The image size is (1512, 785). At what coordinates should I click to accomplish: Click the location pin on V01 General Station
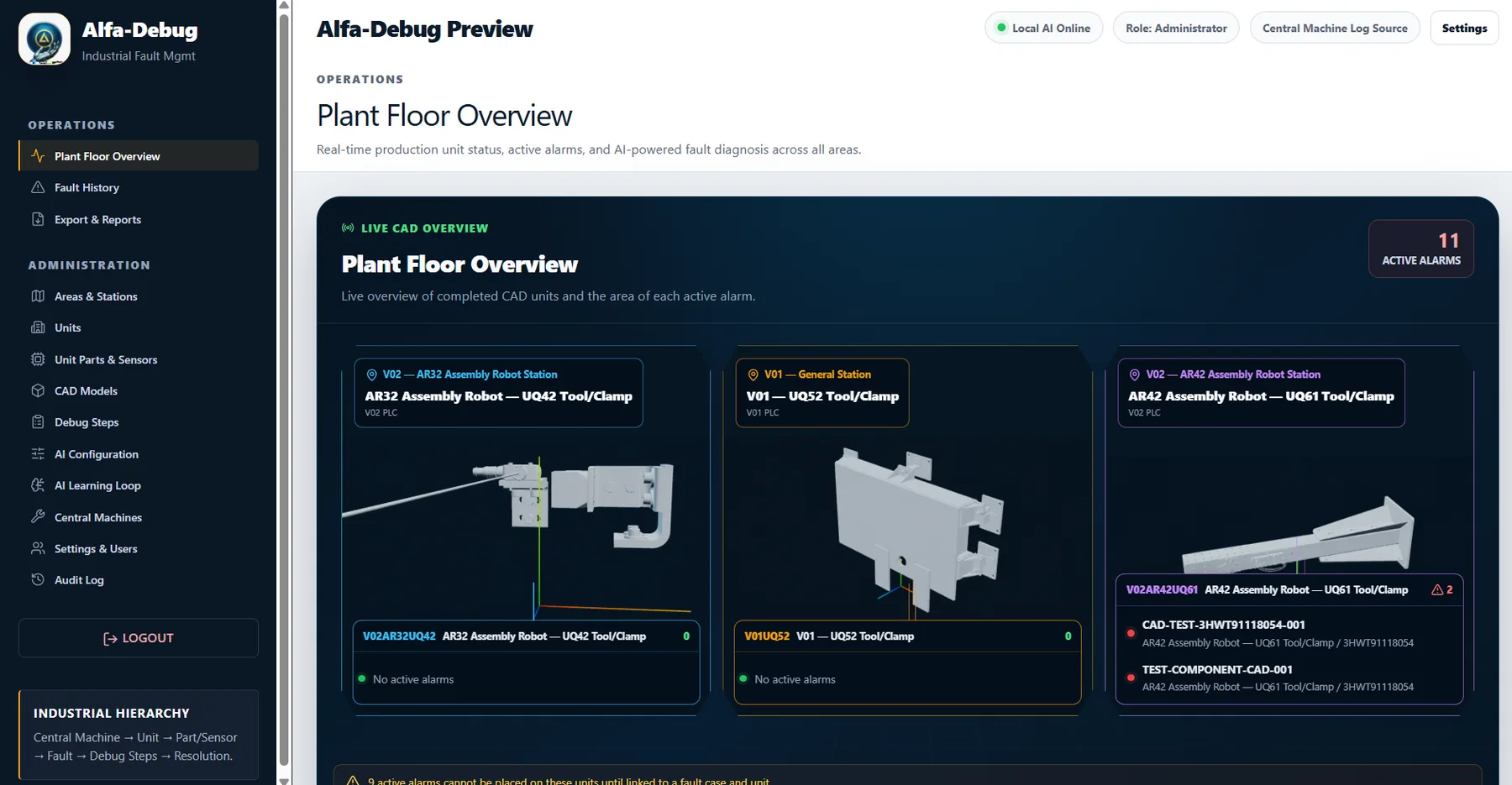pyautogui.click(x=753, y=374)
